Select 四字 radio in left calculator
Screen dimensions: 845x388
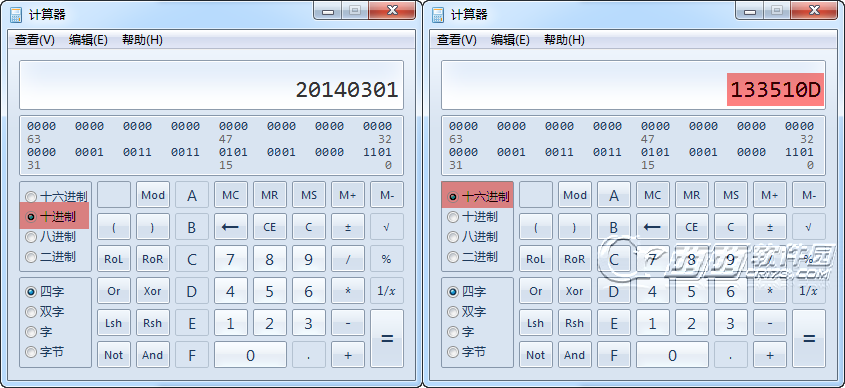click(45, 292)
